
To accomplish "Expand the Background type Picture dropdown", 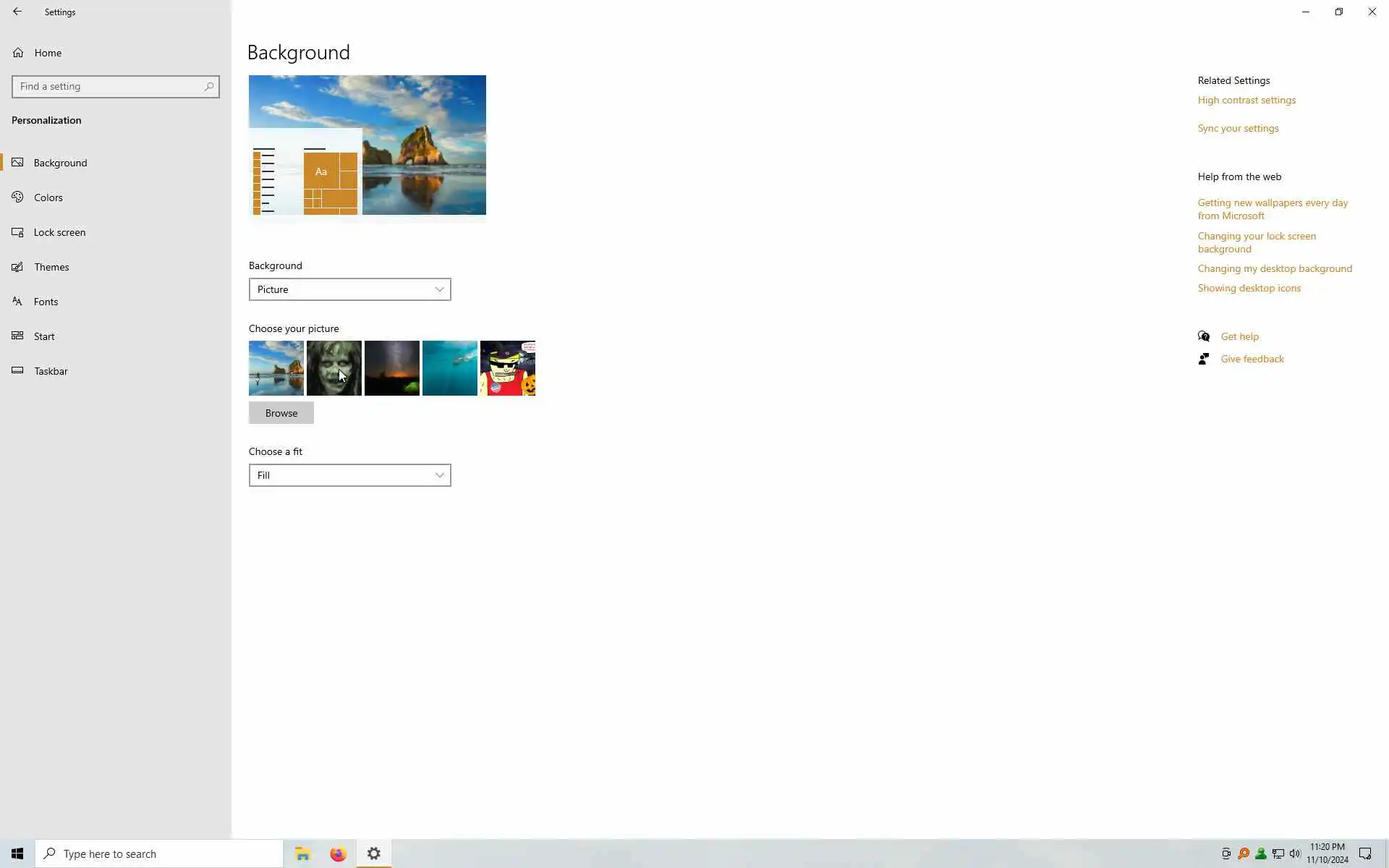I will pos(349,289).
